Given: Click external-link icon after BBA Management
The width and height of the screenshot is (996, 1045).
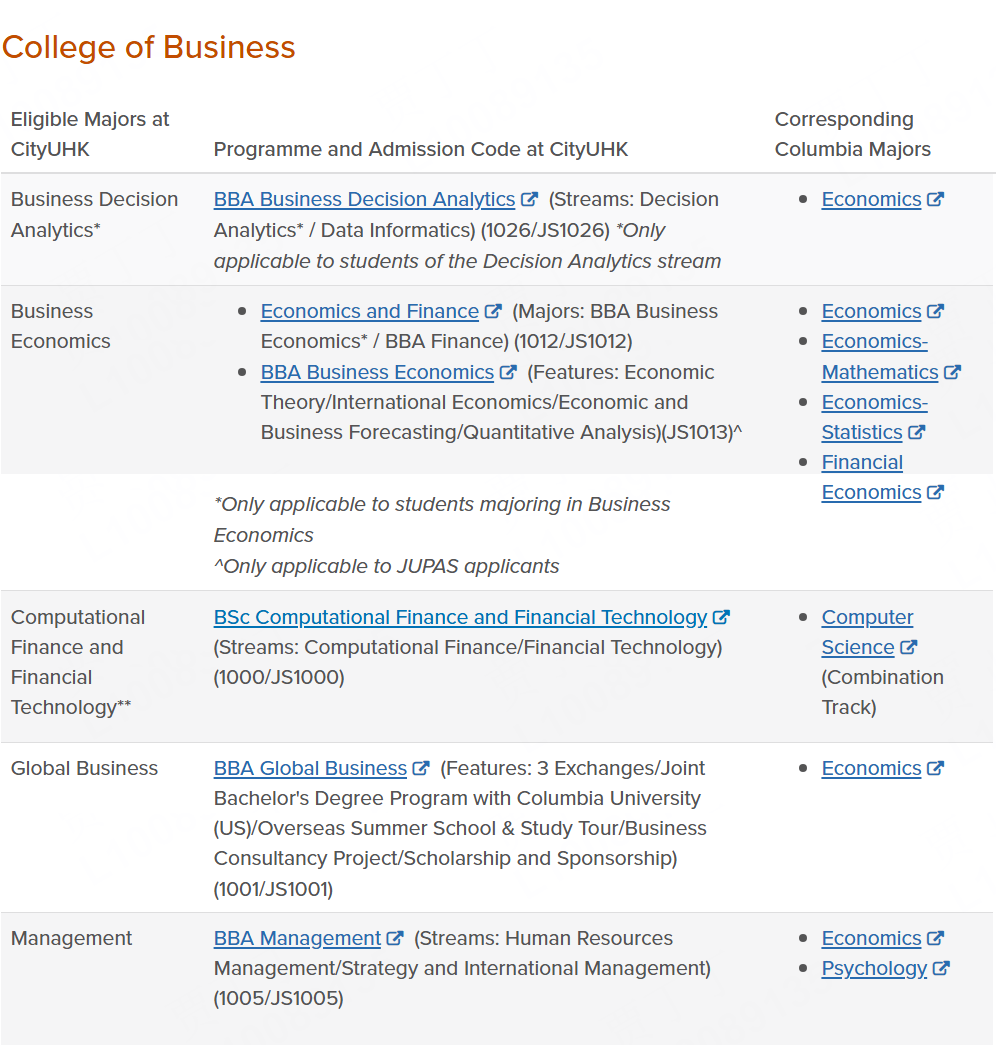Looking at the screenshot, I should click(x=395, y=938).
